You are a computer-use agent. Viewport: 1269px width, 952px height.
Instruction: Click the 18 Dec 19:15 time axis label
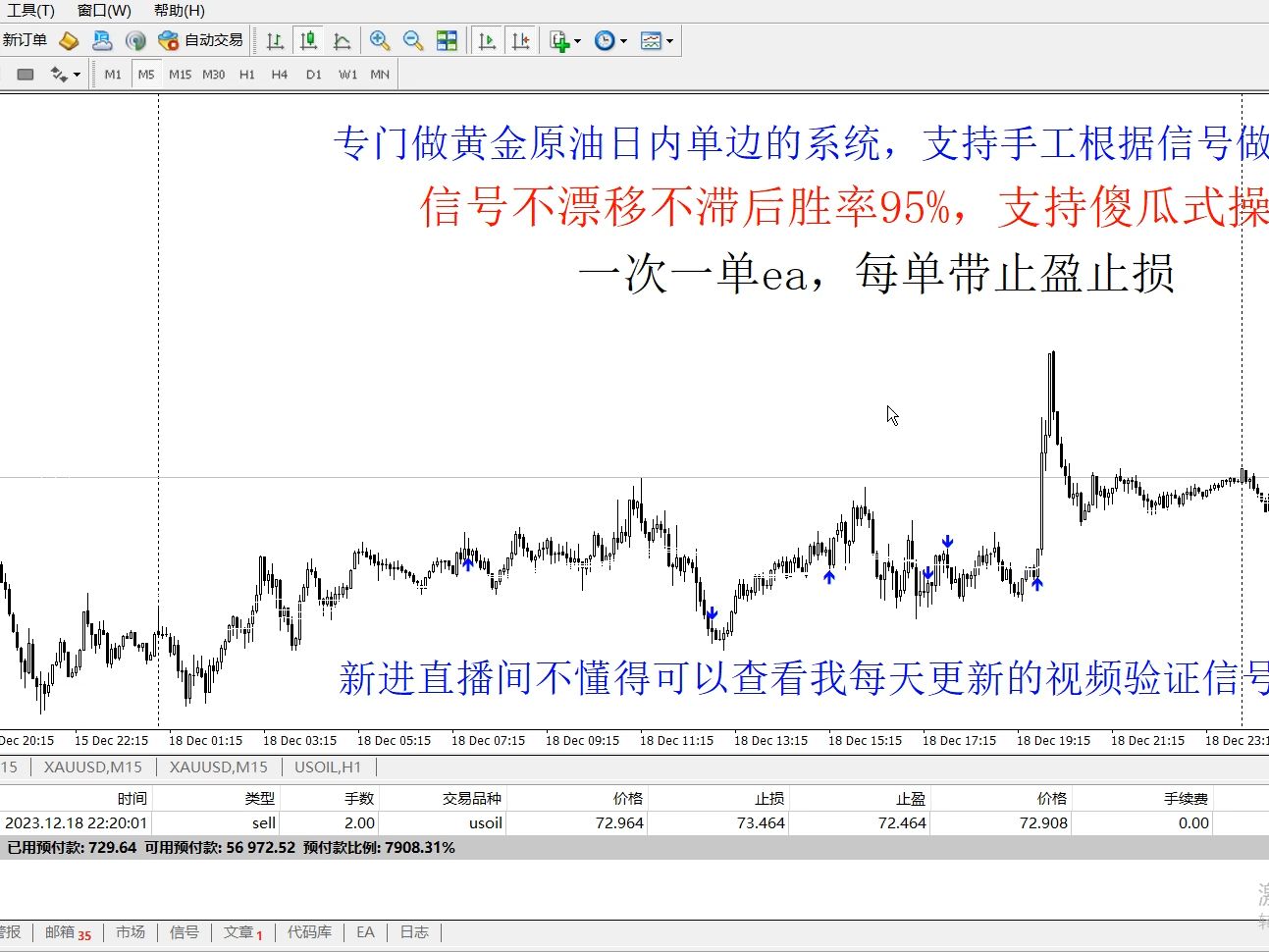click(1054, 741)
